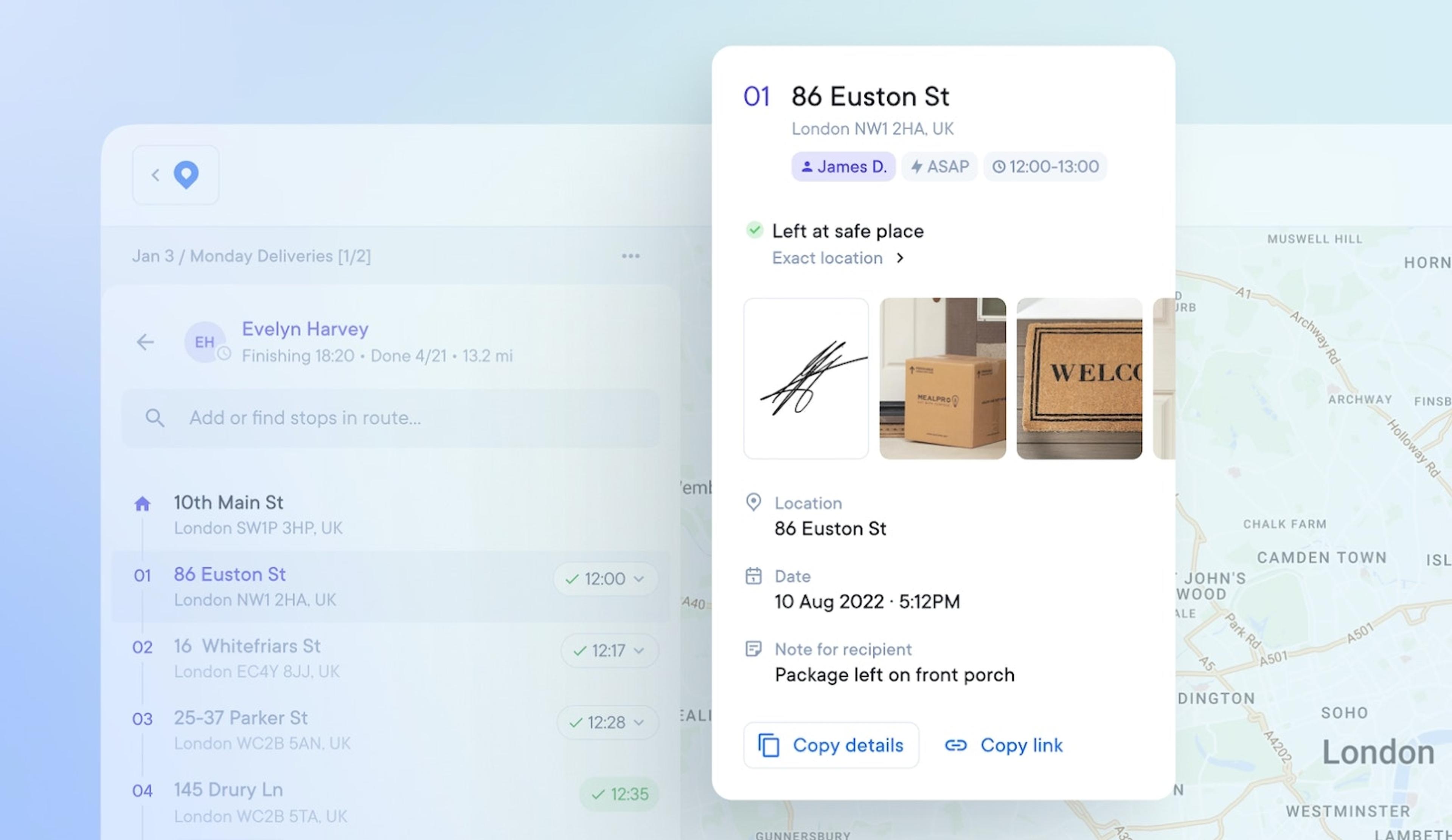Viewport: 1452px width, 840px height.
Task: Click the copy link chain icon
Action: (x=955, y=745)
